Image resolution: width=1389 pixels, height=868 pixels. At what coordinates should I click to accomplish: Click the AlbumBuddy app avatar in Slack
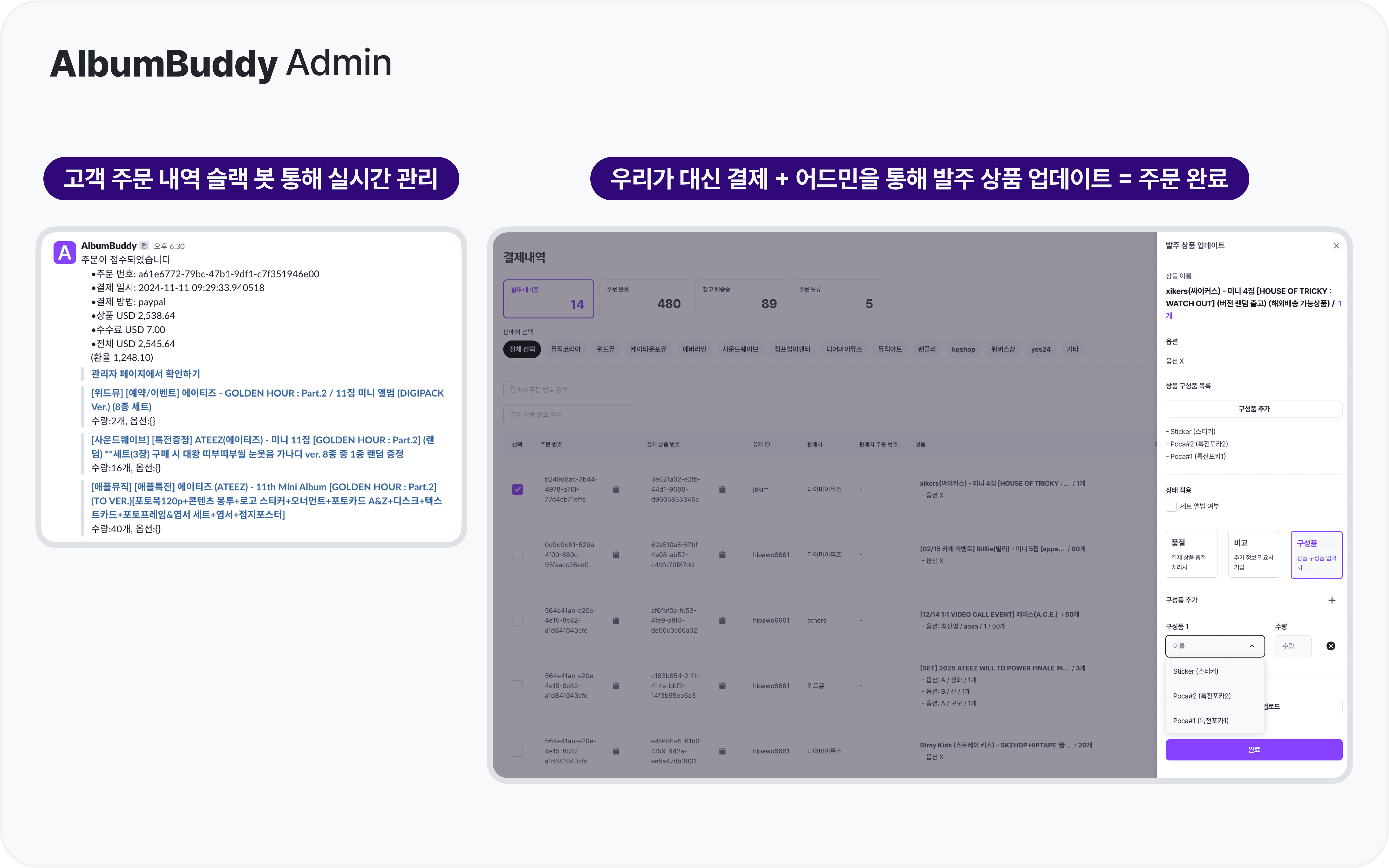(65, 253)
